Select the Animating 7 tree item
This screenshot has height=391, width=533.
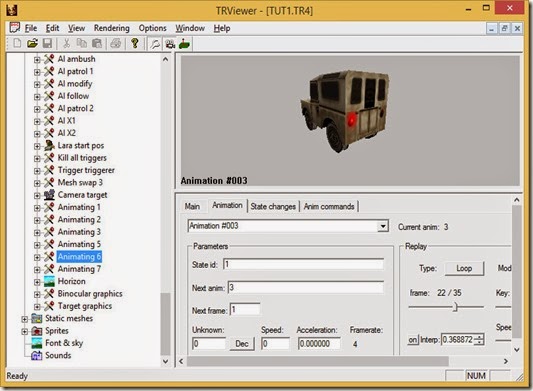79,269
